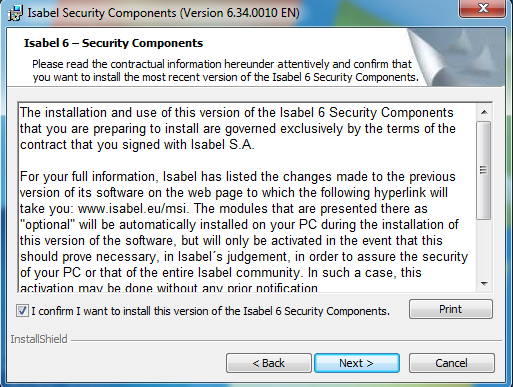Click the 'Please read the contractual information' text

(225, 71)
